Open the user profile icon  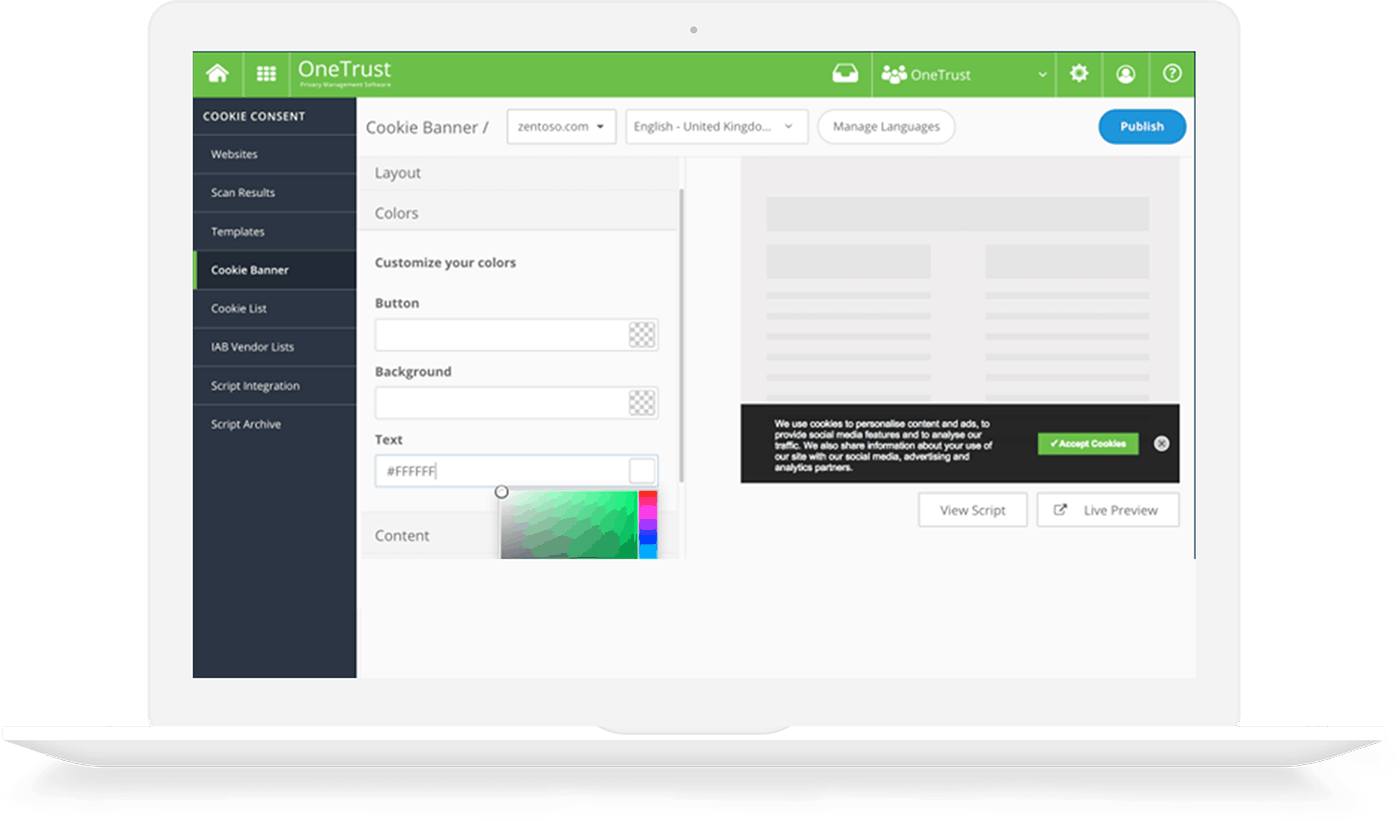tap(1126, 74)
